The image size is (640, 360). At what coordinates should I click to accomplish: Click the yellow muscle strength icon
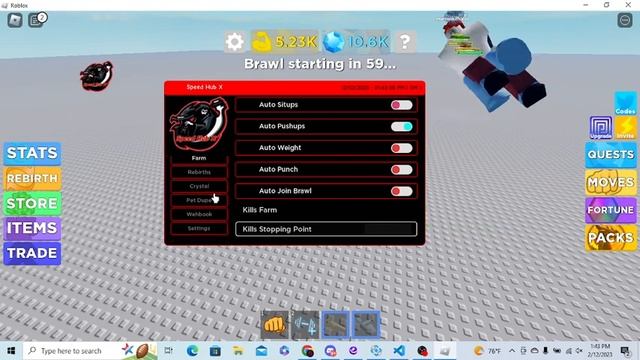[x=261, y=42]
